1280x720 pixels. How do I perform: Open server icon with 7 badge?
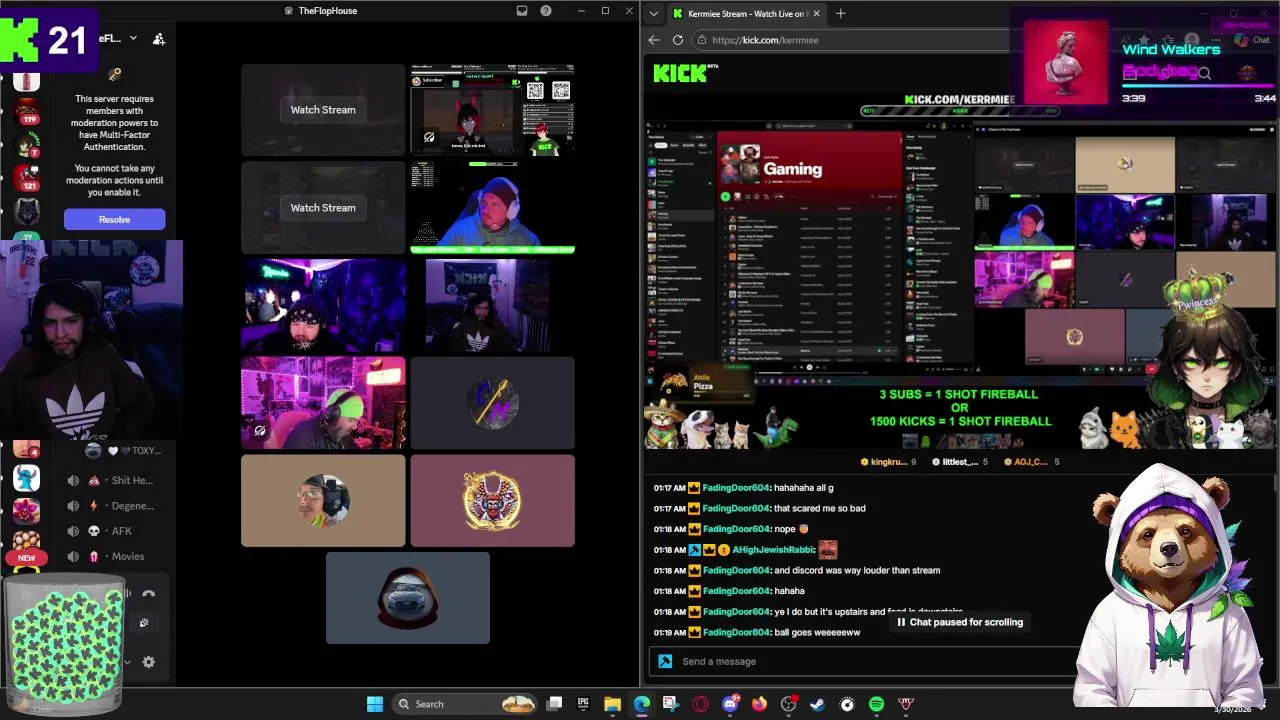27,145
